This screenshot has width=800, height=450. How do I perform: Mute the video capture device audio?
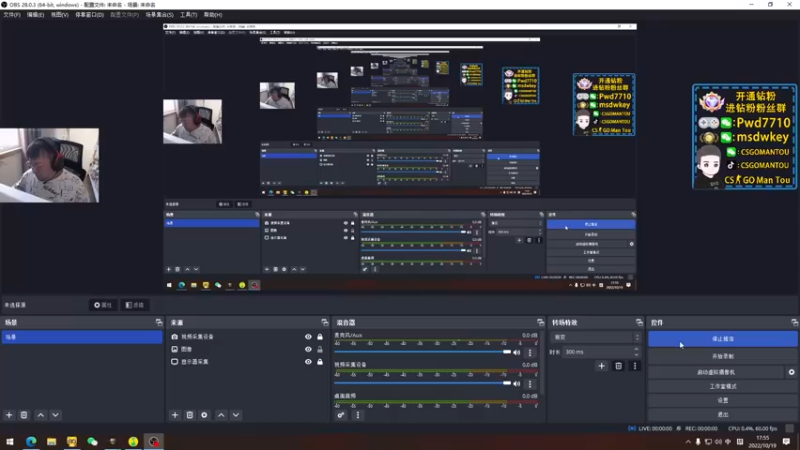pos(517,383)
